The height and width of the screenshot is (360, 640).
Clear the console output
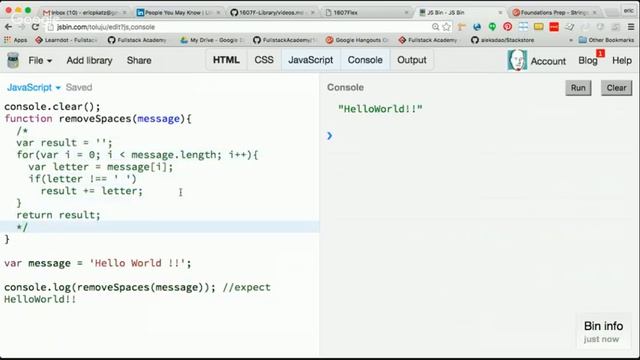[616, 88]
